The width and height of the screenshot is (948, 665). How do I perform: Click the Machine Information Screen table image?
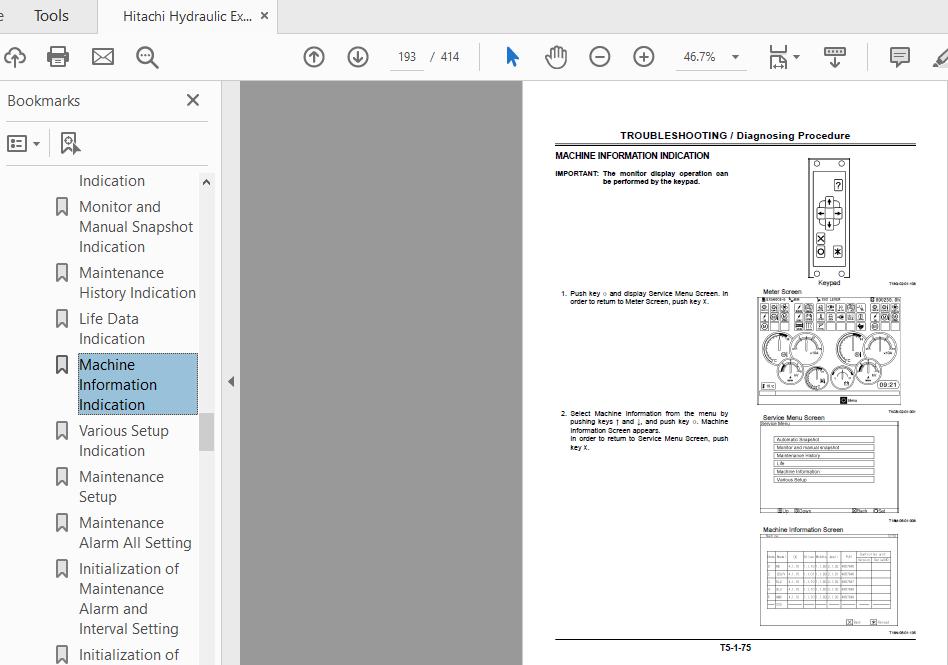coord(829,580)
